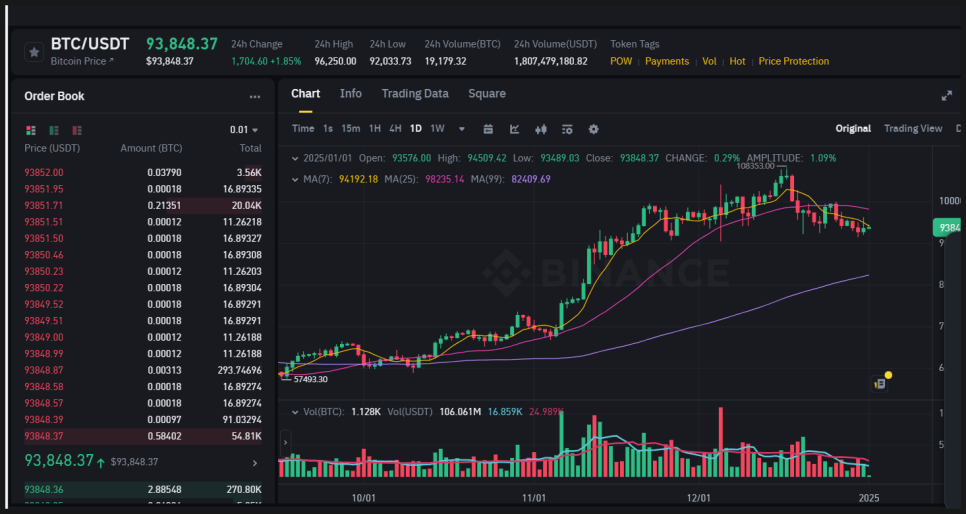Click the Payments token tag

tap(667, 61)
